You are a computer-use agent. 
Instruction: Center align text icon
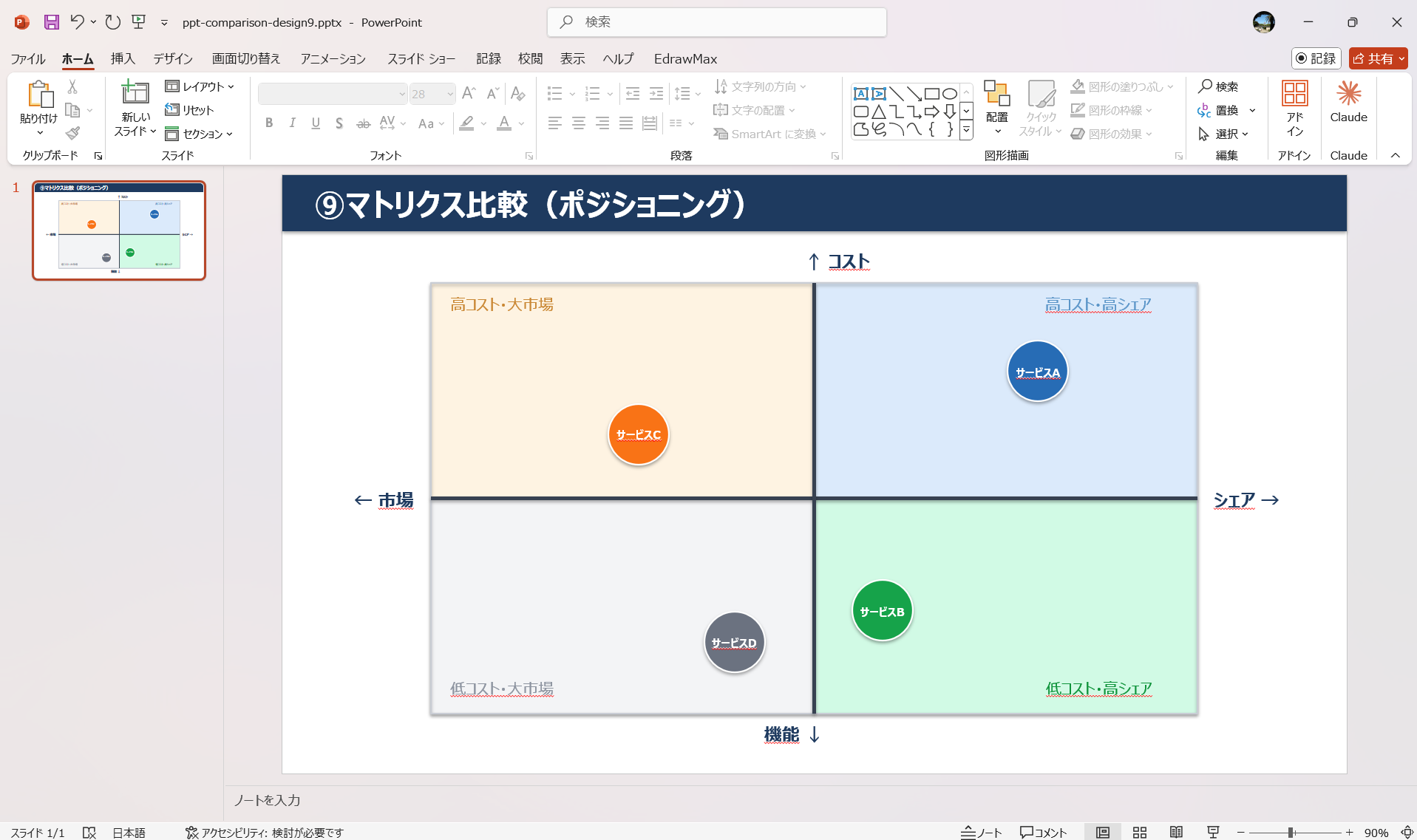(x=579, y=123)
